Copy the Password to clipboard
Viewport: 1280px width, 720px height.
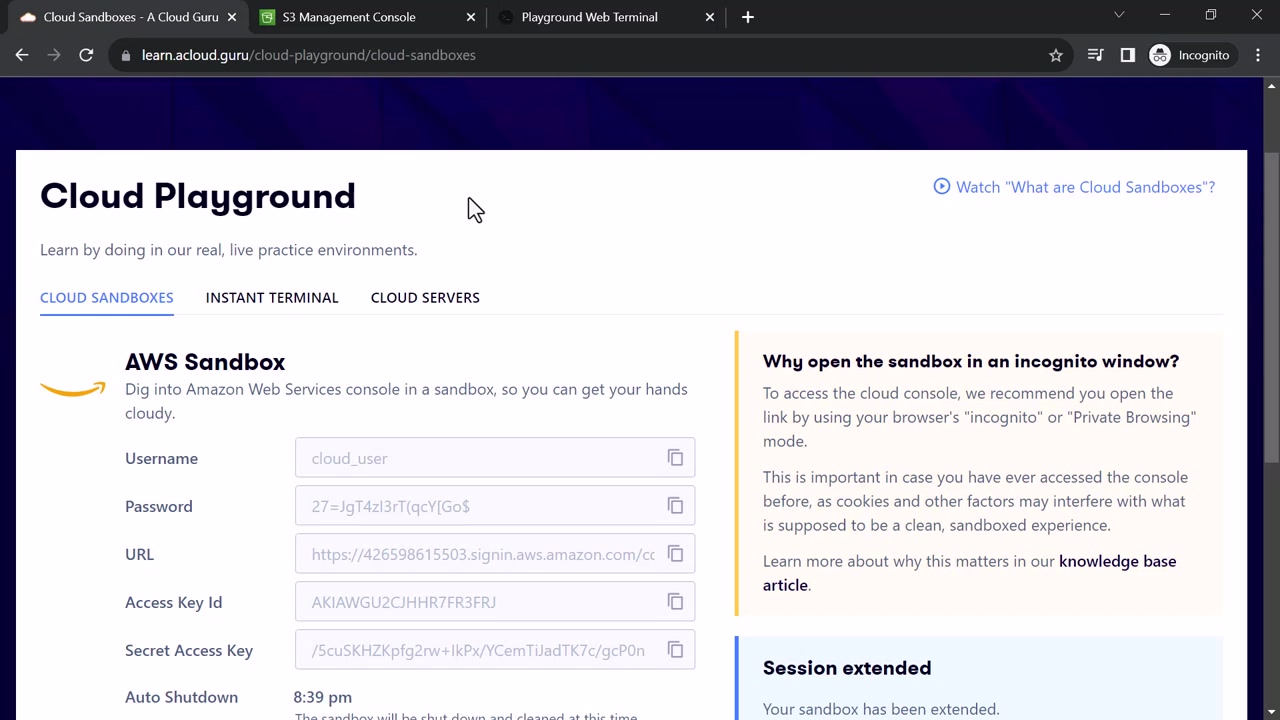coord(675,506)
